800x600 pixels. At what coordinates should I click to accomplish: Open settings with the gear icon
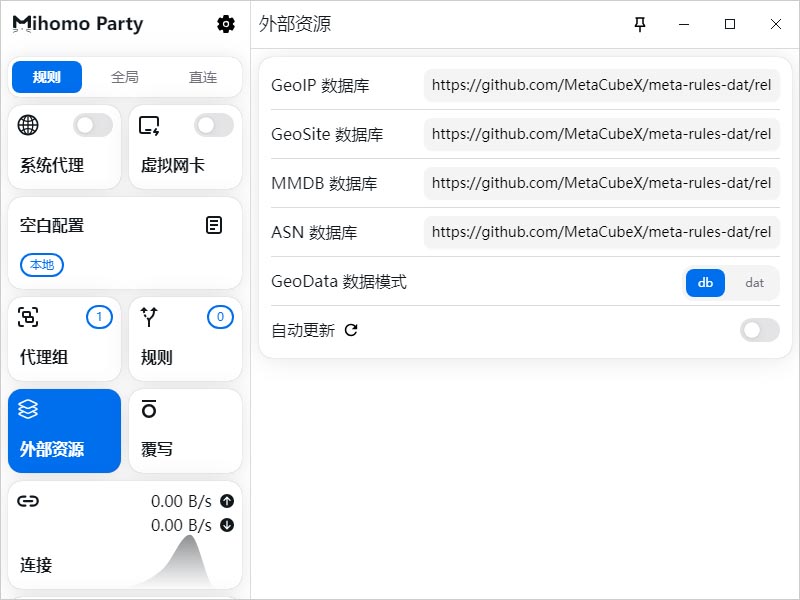[226, 23]
